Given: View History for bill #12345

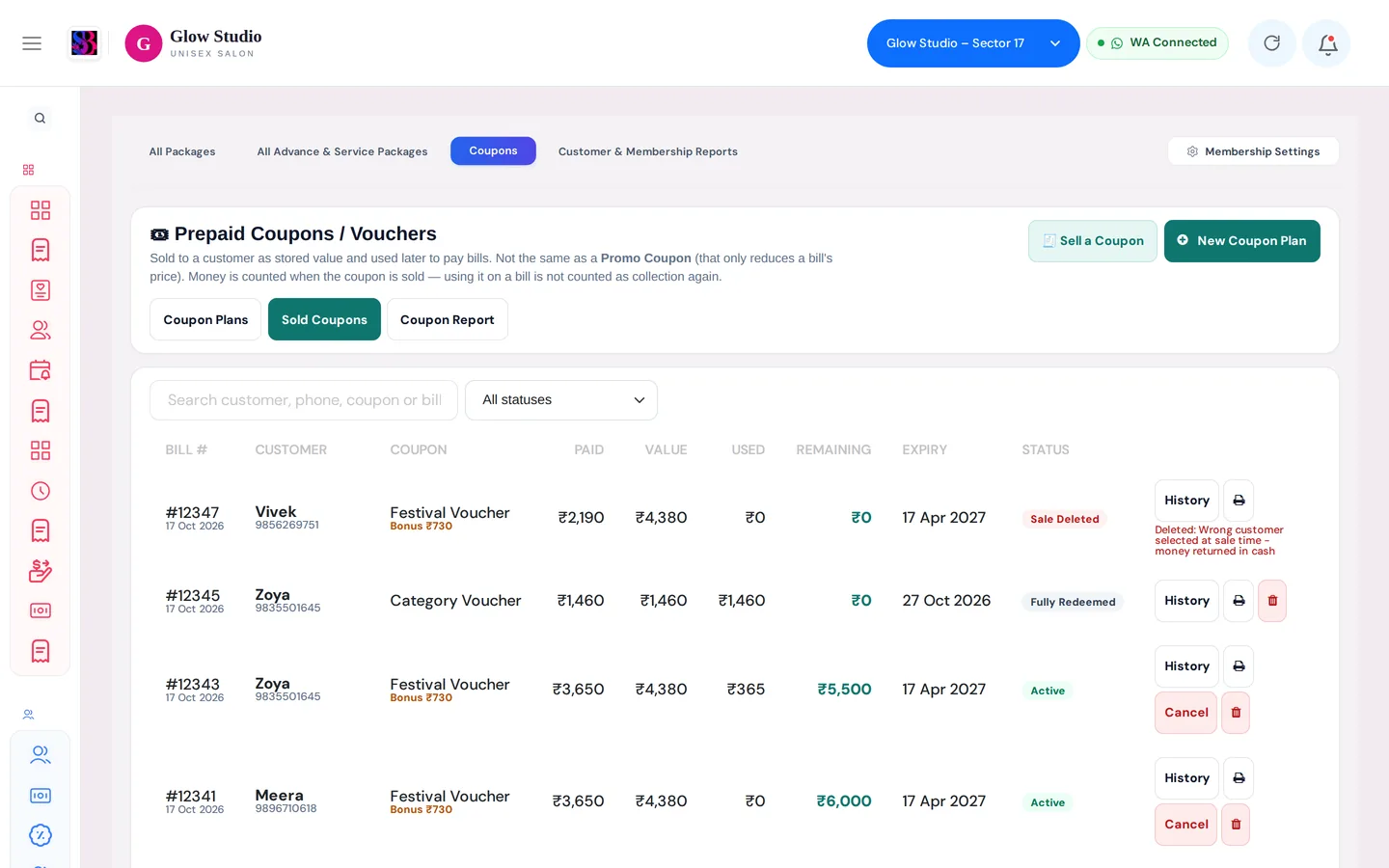Looking at the screenshot, I should tap(1186, 601).
